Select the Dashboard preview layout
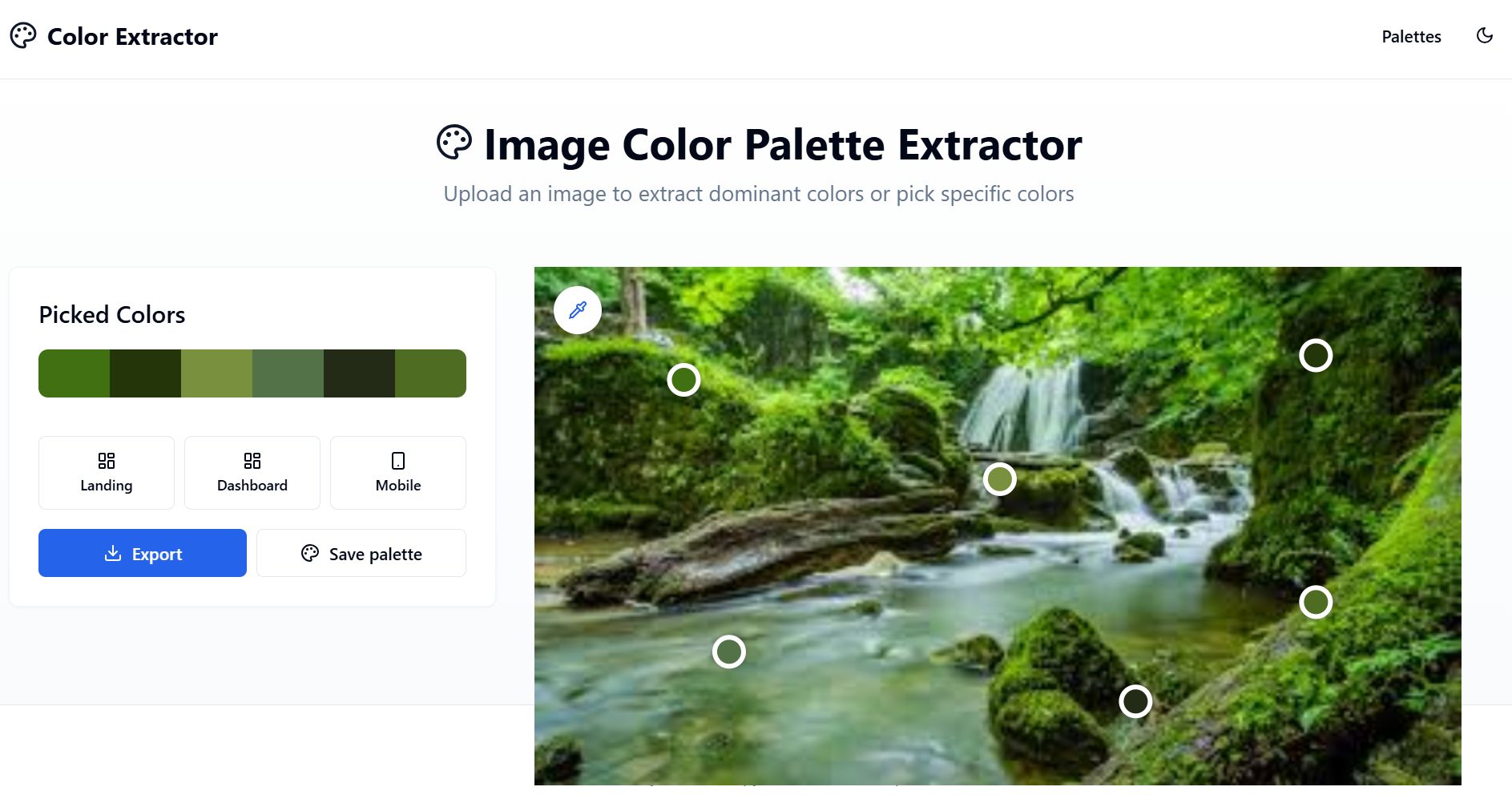 pyautogui.click(x=252, y=473)
